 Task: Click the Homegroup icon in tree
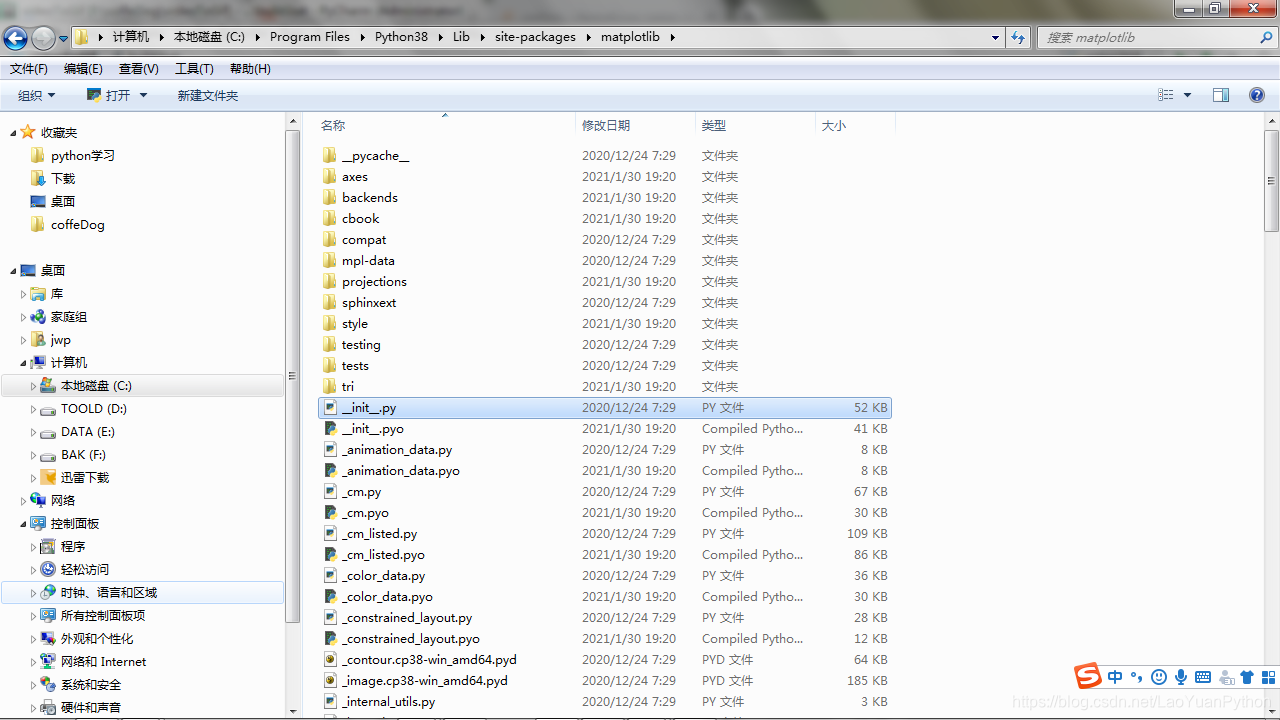pos(38,317)
